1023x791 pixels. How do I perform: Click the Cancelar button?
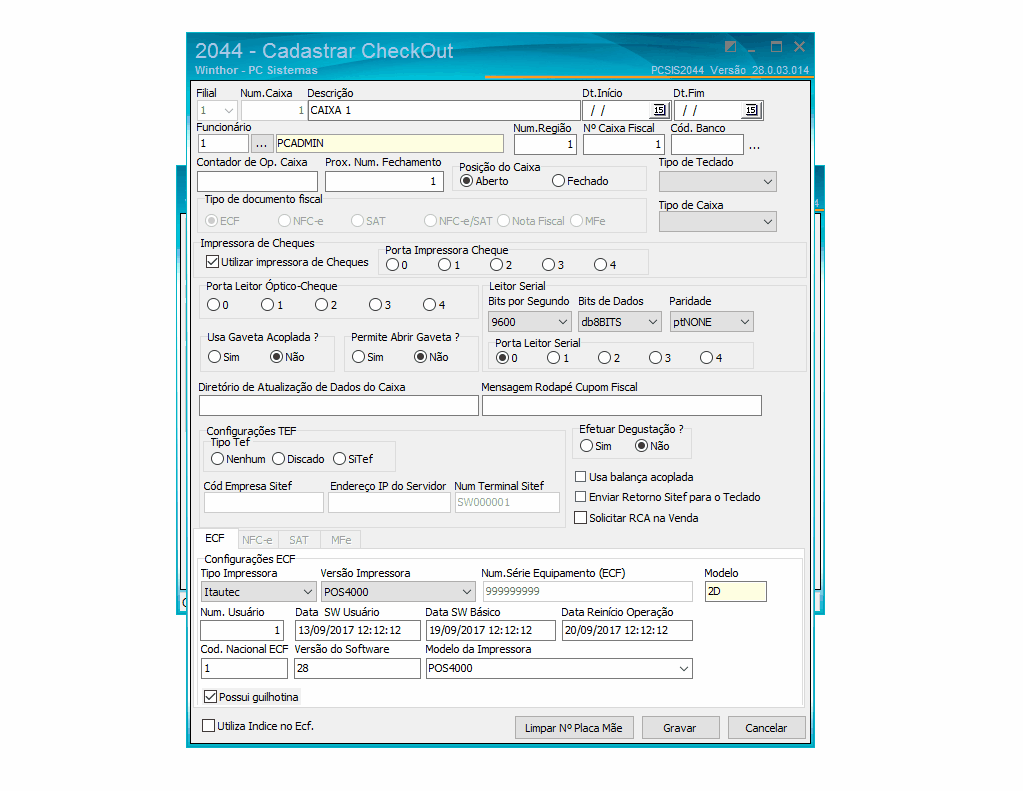766,728
